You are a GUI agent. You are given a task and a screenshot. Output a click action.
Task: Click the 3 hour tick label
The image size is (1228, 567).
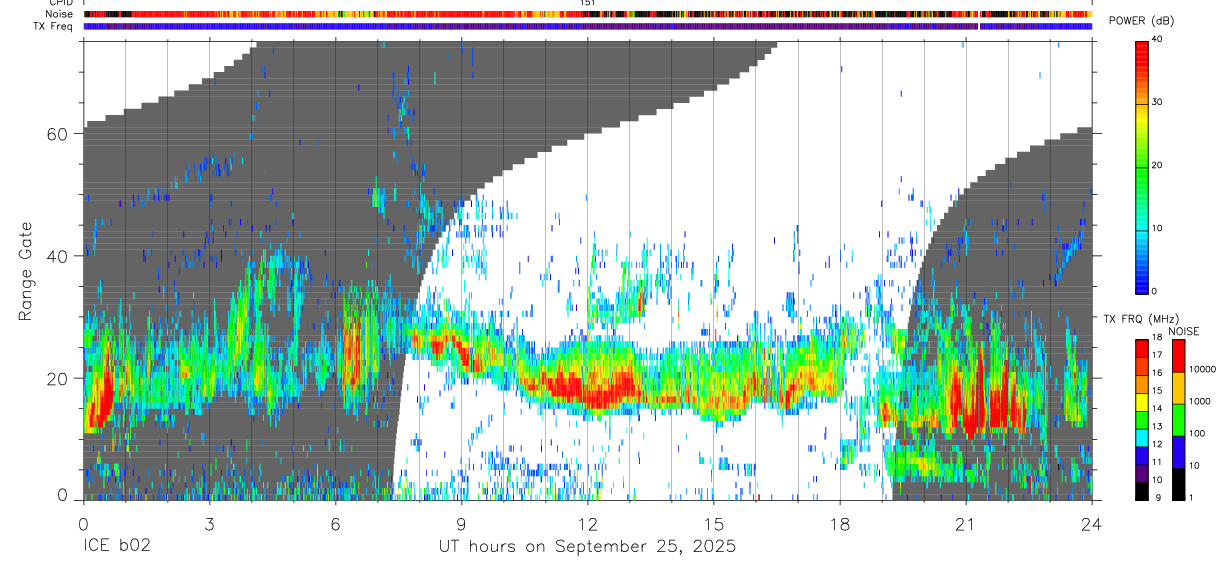pyautogui.click(x=209, y=523)
